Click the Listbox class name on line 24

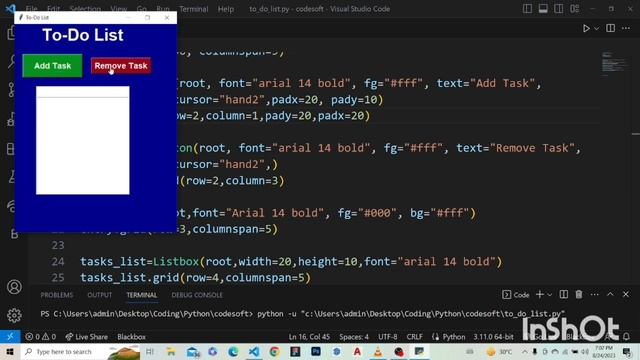coord(176,262)
